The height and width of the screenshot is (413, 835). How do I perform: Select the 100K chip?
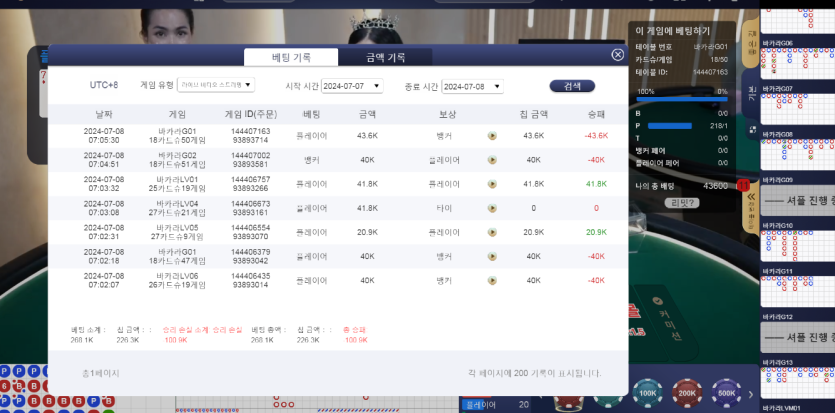tap(648, 393)
